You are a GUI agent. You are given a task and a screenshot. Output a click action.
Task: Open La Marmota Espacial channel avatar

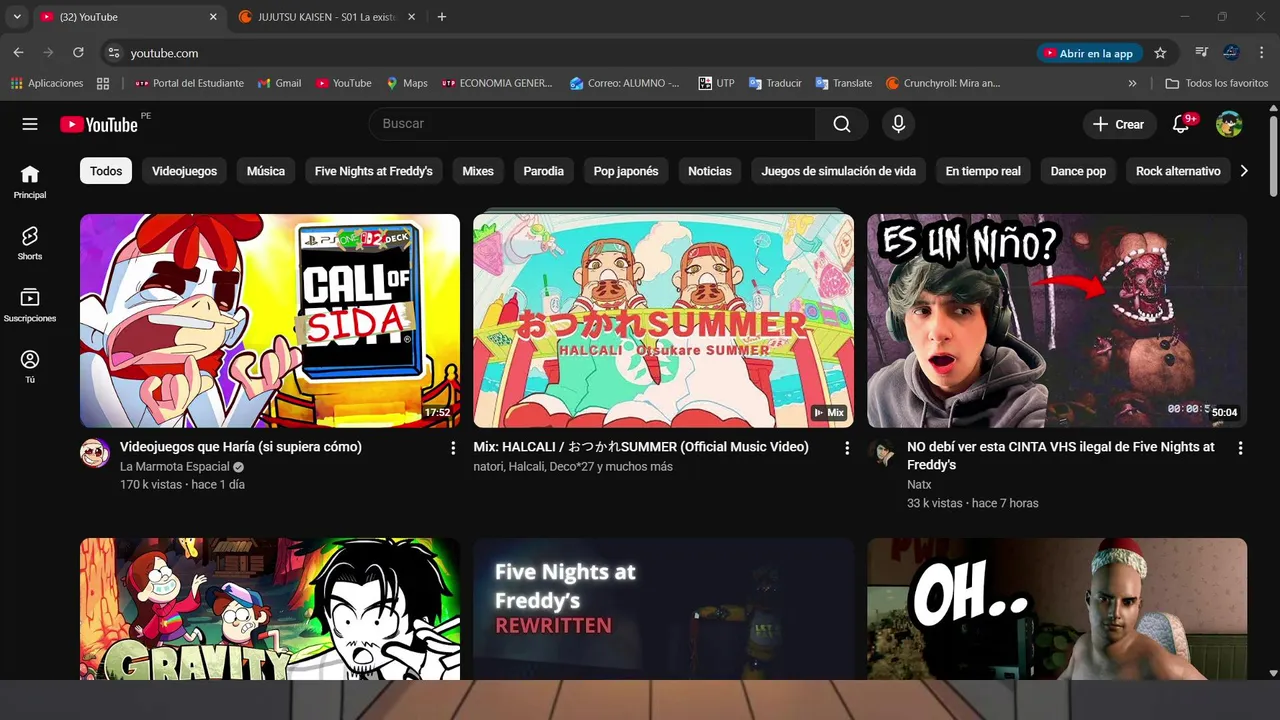tap(95, 453)
